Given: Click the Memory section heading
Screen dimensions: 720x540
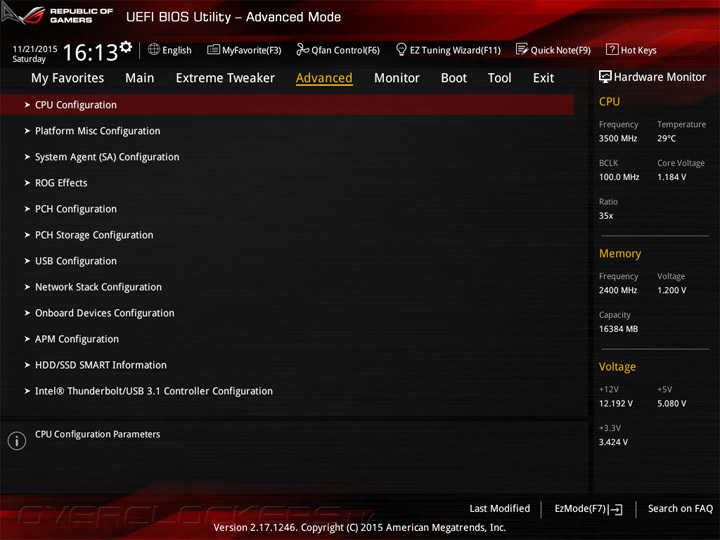Looking at the screenshot, I should [620, 253].
